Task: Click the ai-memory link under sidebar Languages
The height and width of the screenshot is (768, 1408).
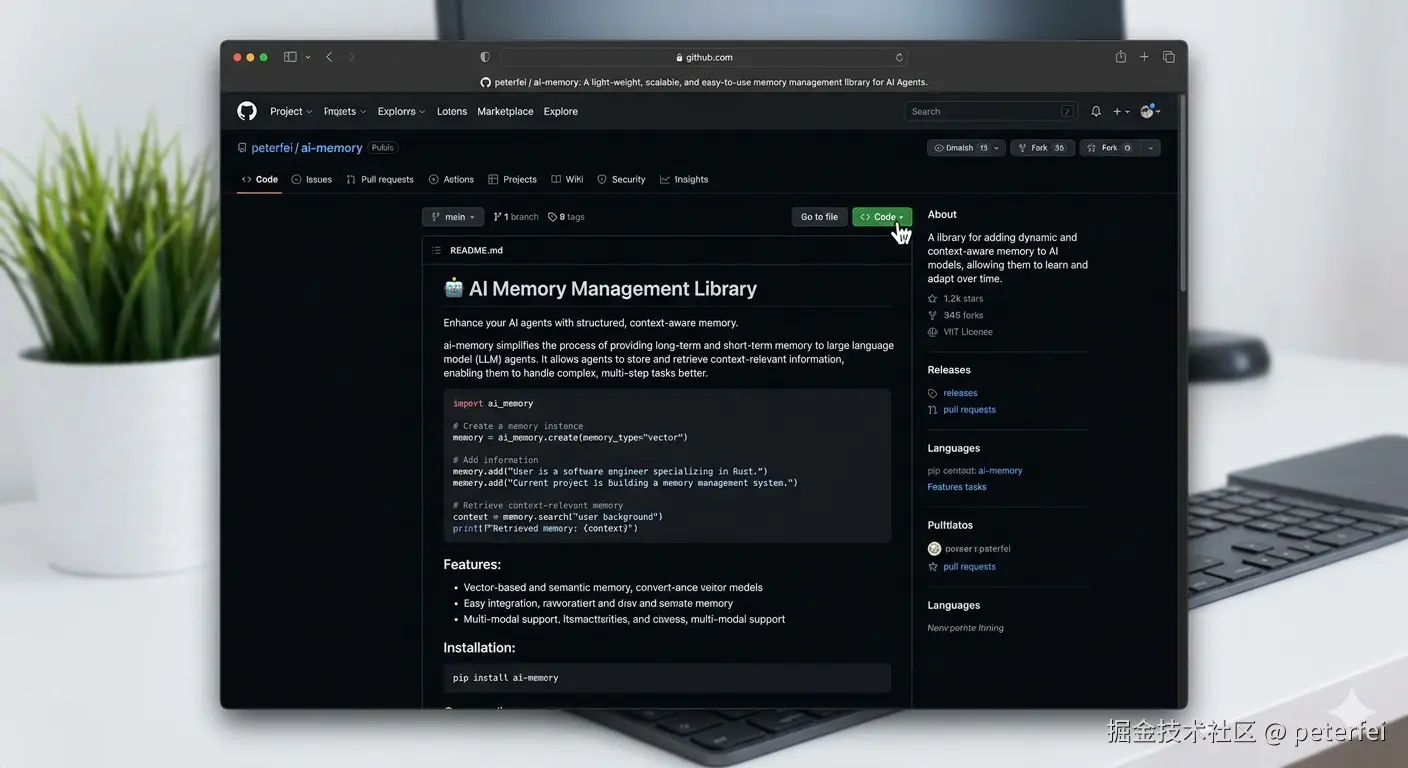Action: pyautogui.click(x=1000, y=470)
